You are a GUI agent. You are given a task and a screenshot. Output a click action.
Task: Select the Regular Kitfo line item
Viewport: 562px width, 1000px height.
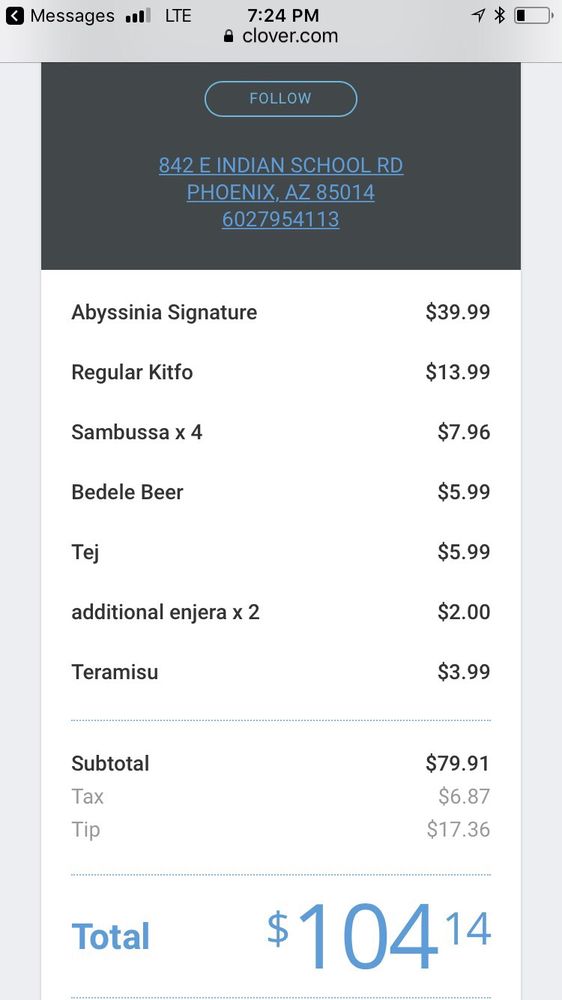click(281, 372)
